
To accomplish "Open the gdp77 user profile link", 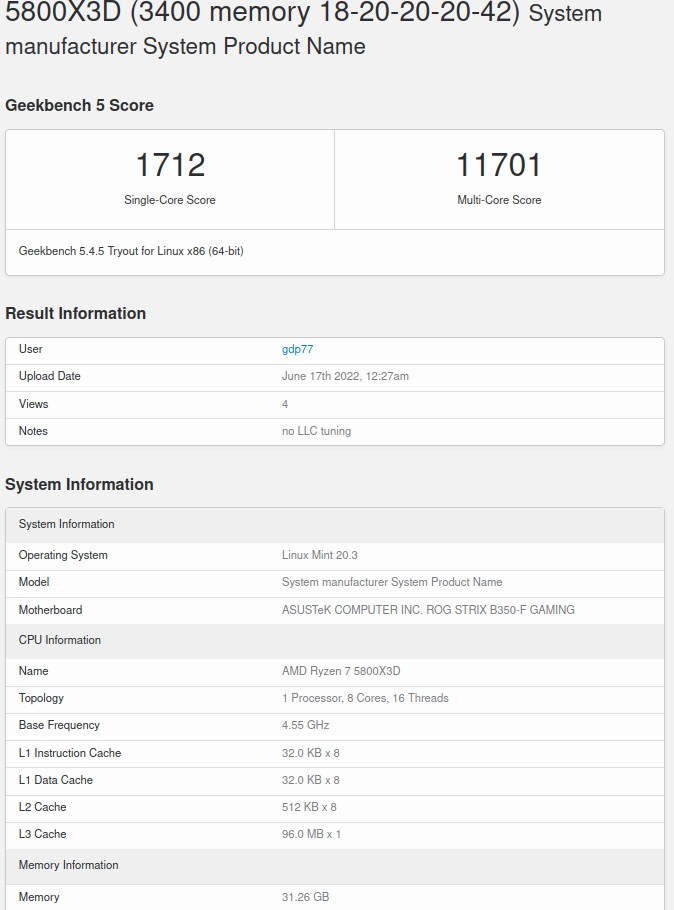I will [297, 349].
